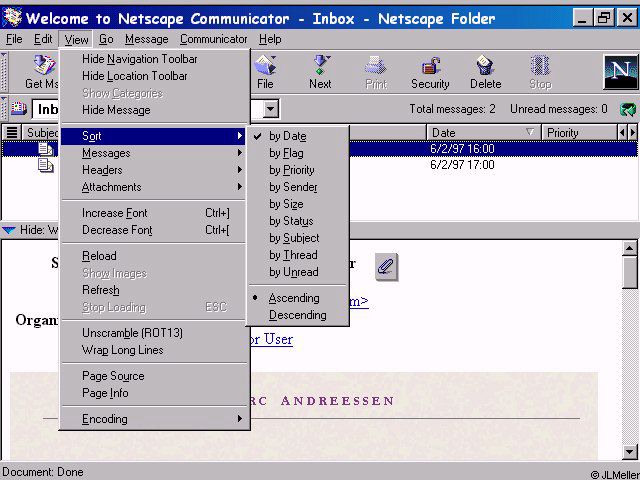Click the Netscape window title bar icon

coord(12,17)
